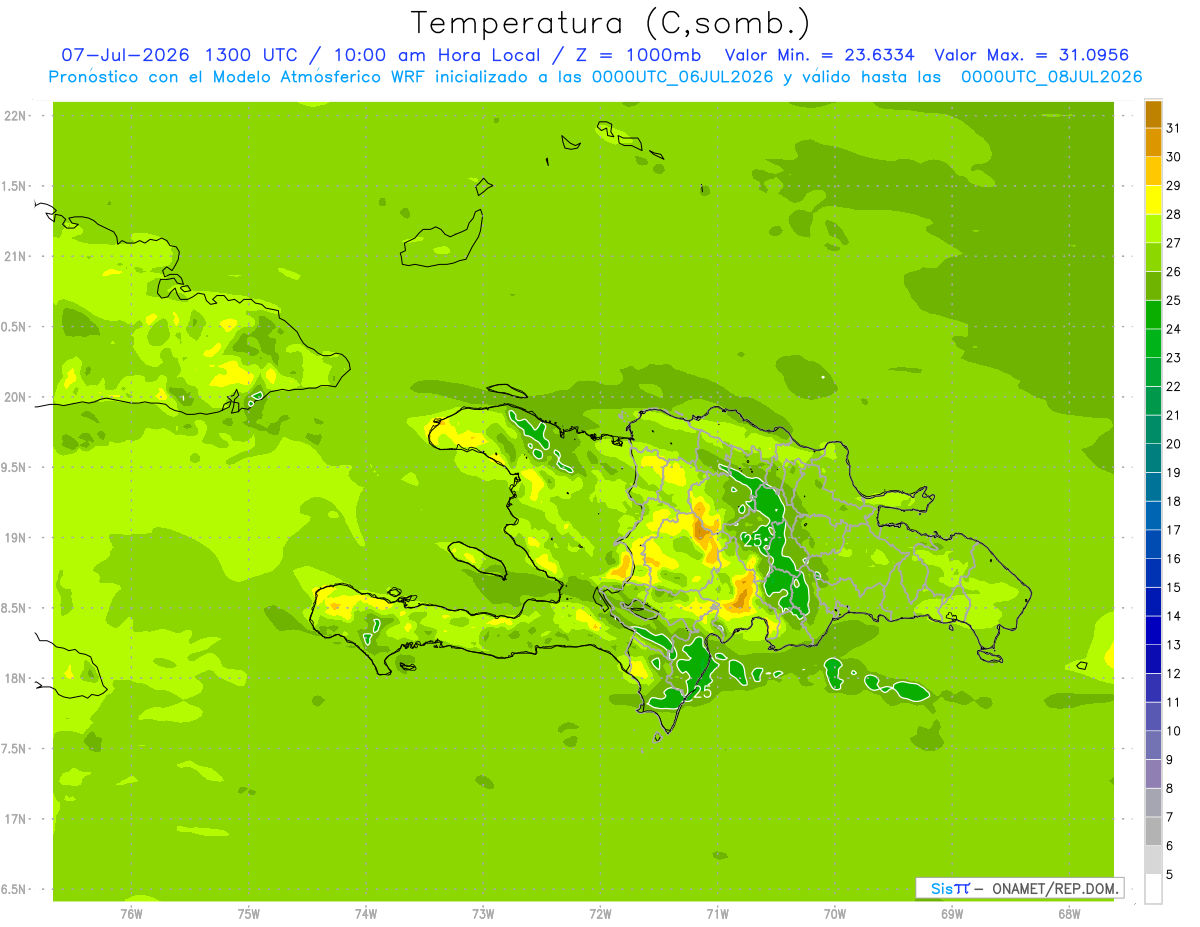
Task: Pick the colorbar swatch between 26 and 27
Action: tap(1153, 258)
